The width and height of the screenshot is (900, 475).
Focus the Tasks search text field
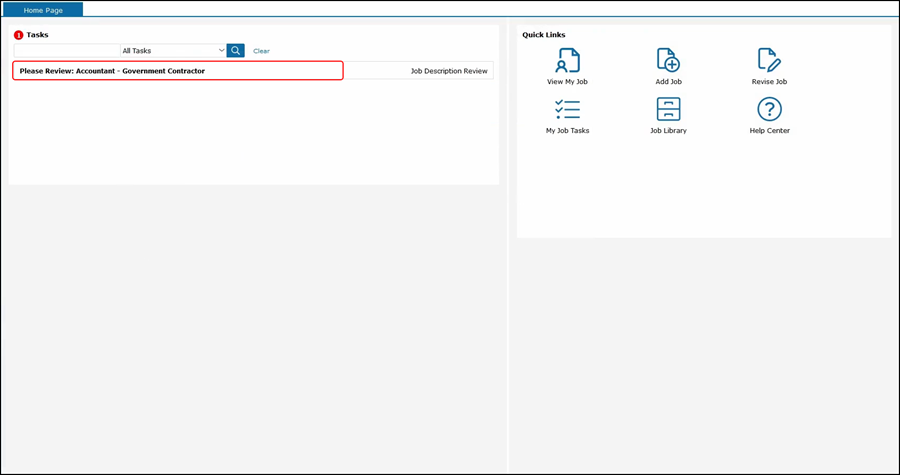[66, 50]
